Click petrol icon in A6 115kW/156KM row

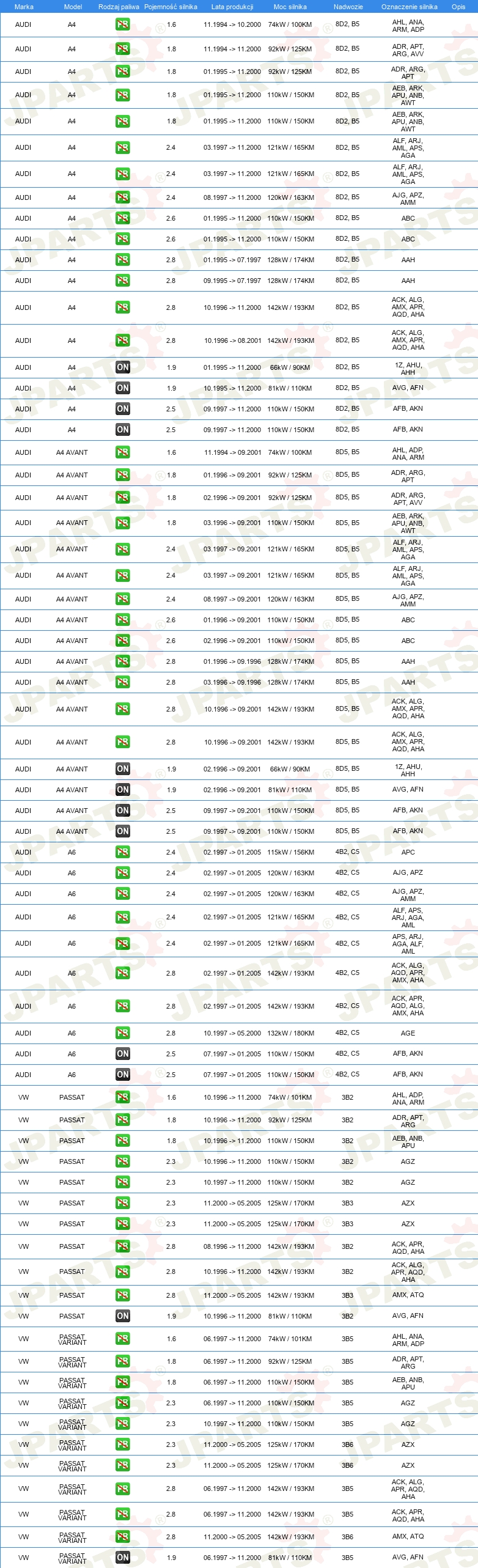point(122,852)
